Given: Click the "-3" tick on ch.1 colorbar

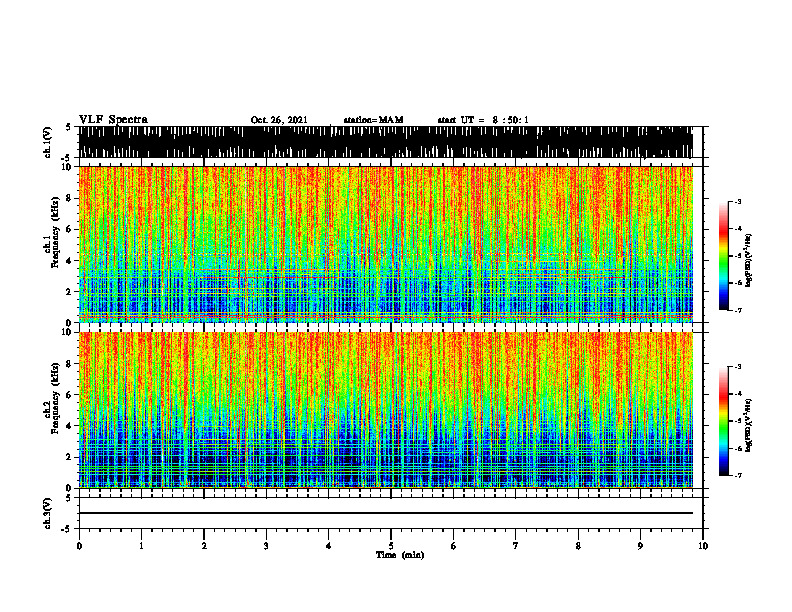Looking at the screenshot, I should 737,201.
